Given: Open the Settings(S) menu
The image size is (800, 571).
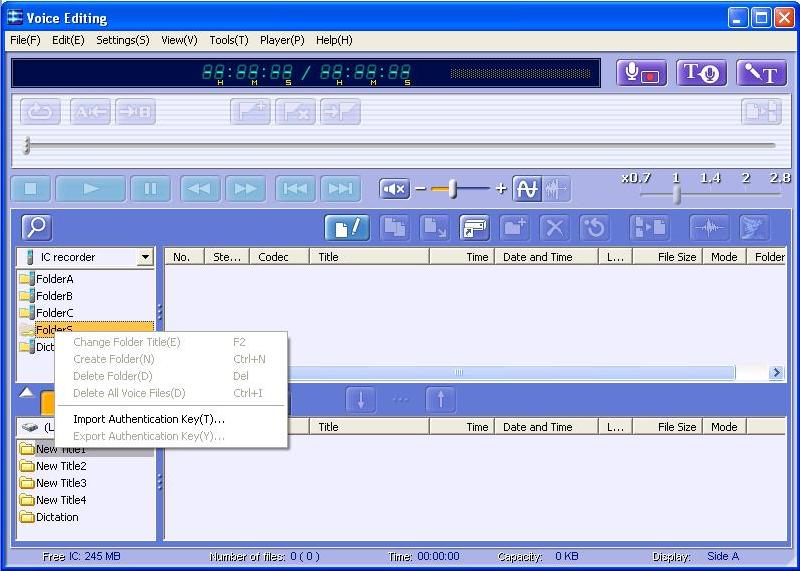Looking at the screenshot, I should pyautogui.click(x=123, y=40).
